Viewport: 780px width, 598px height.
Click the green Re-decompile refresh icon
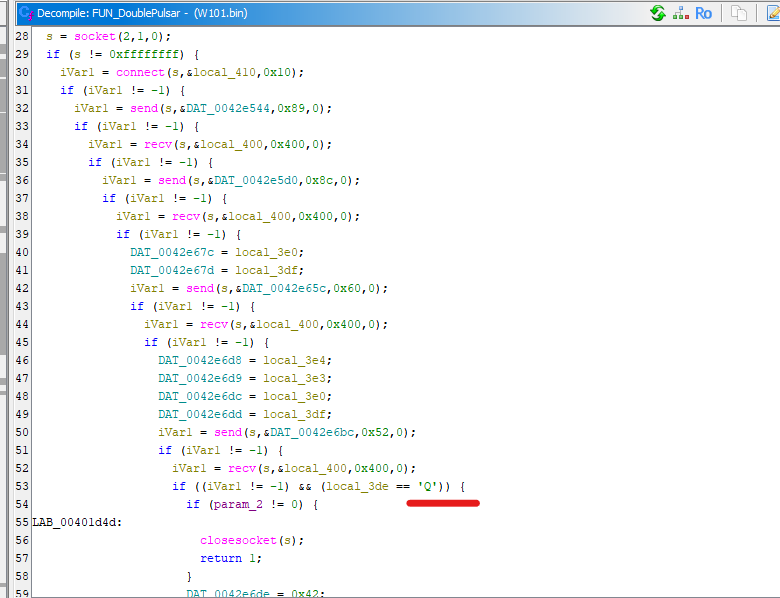657,13
